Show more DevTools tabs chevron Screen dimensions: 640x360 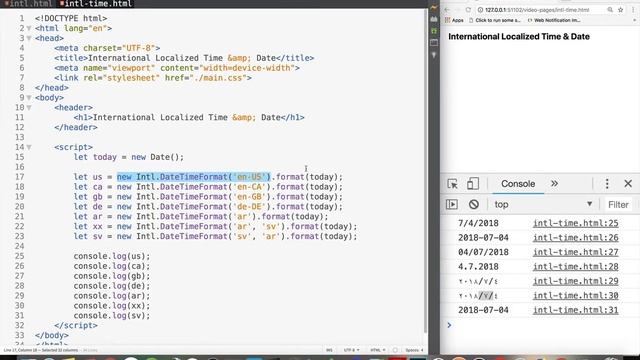point(554,184)
